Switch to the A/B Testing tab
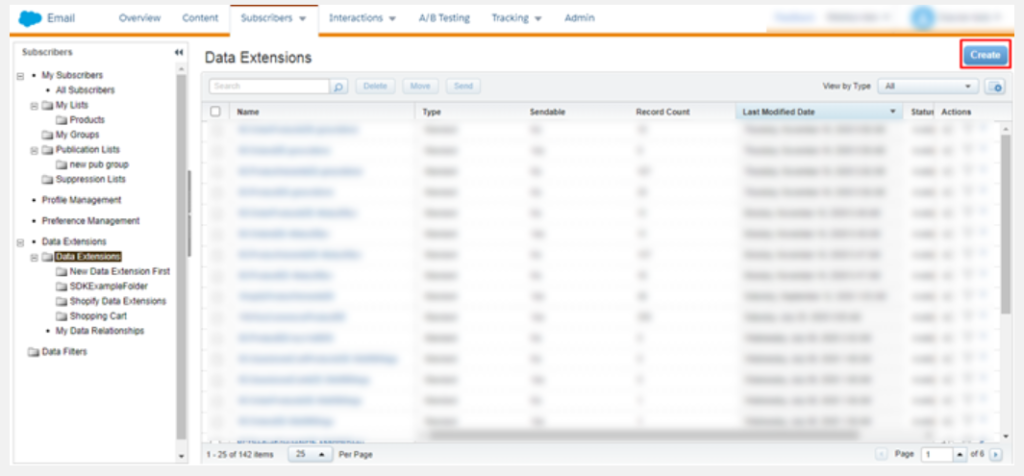Viewport: 1024px width, 476px height. 445,18
